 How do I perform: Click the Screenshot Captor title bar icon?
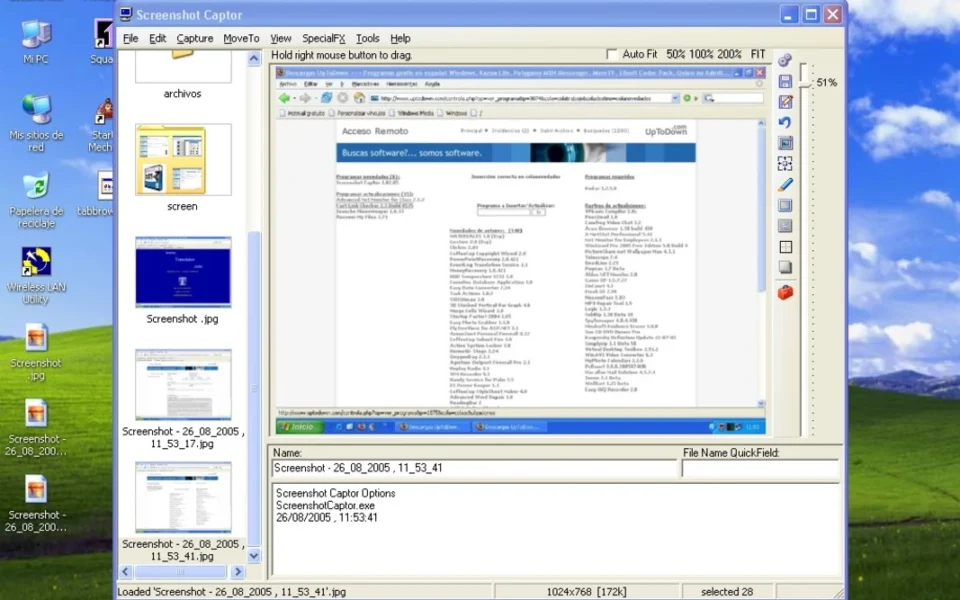click(126, 14)
